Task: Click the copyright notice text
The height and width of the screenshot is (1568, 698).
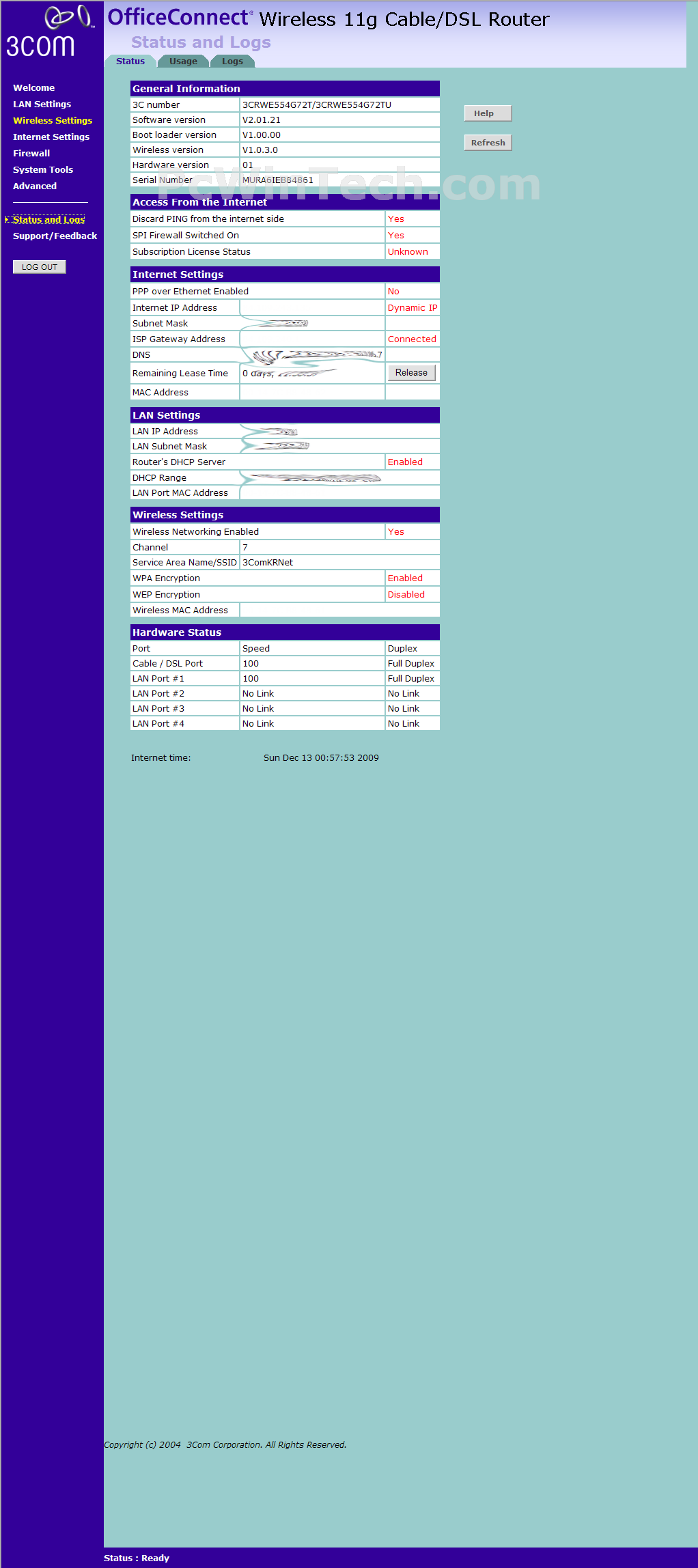Action: 225,1444
